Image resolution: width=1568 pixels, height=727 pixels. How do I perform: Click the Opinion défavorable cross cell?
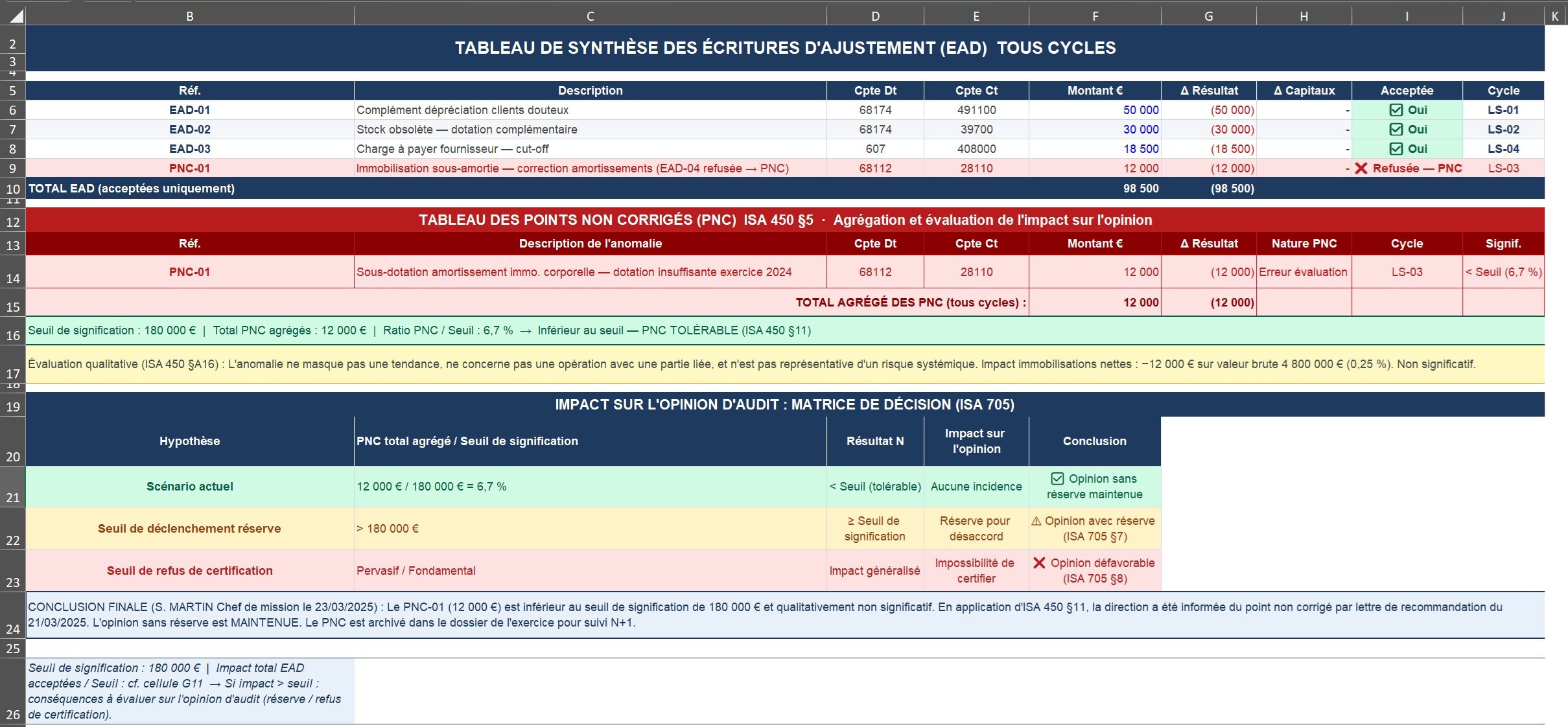click(x=1095, y=571)
